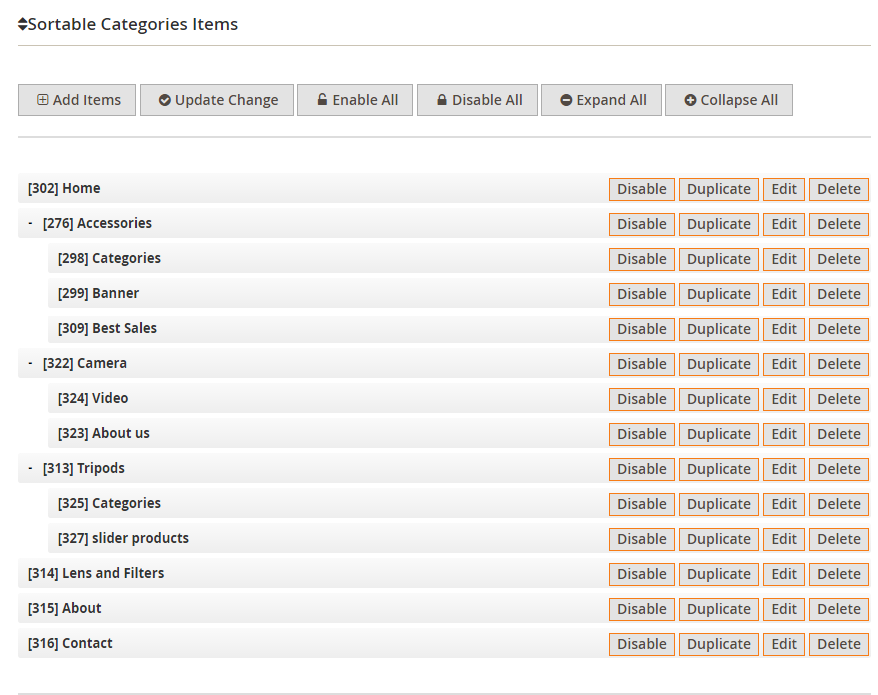Click the plus-circle icon on Collapse All
The image size is (878, 695).
(690, 100)
